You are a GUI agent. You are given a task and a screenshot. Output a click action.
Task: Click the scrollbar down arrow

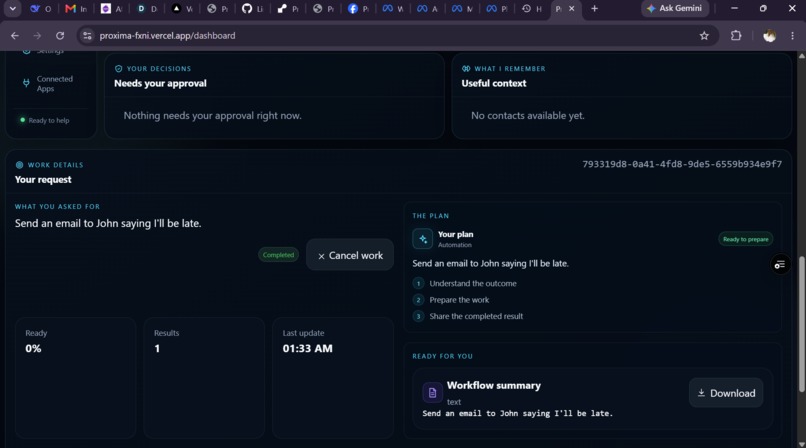pos(801,443)
